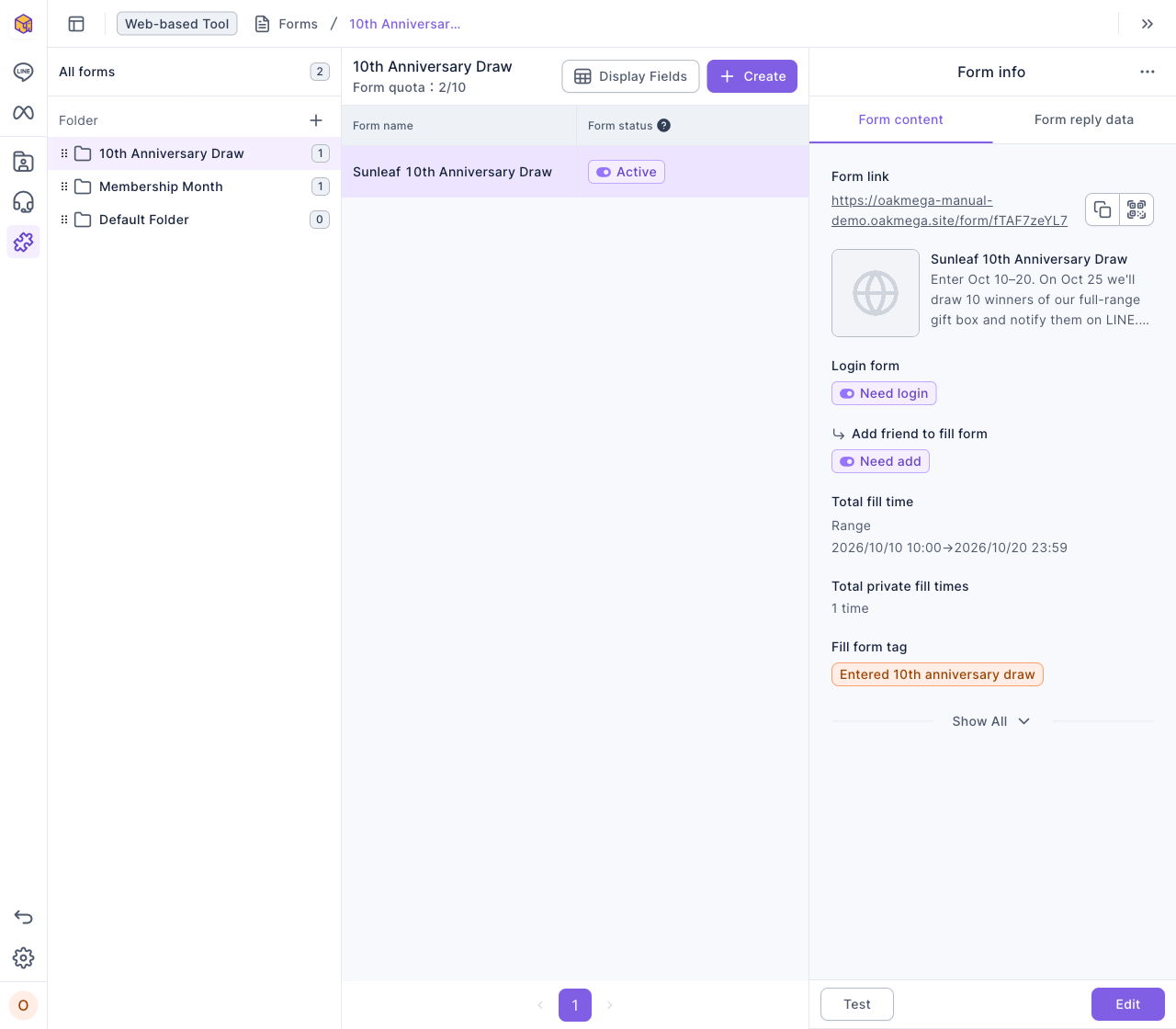The height and width of the screenshot is (1029, 1176).
Task: Open Display Fields options
Action: click(630, 76)
